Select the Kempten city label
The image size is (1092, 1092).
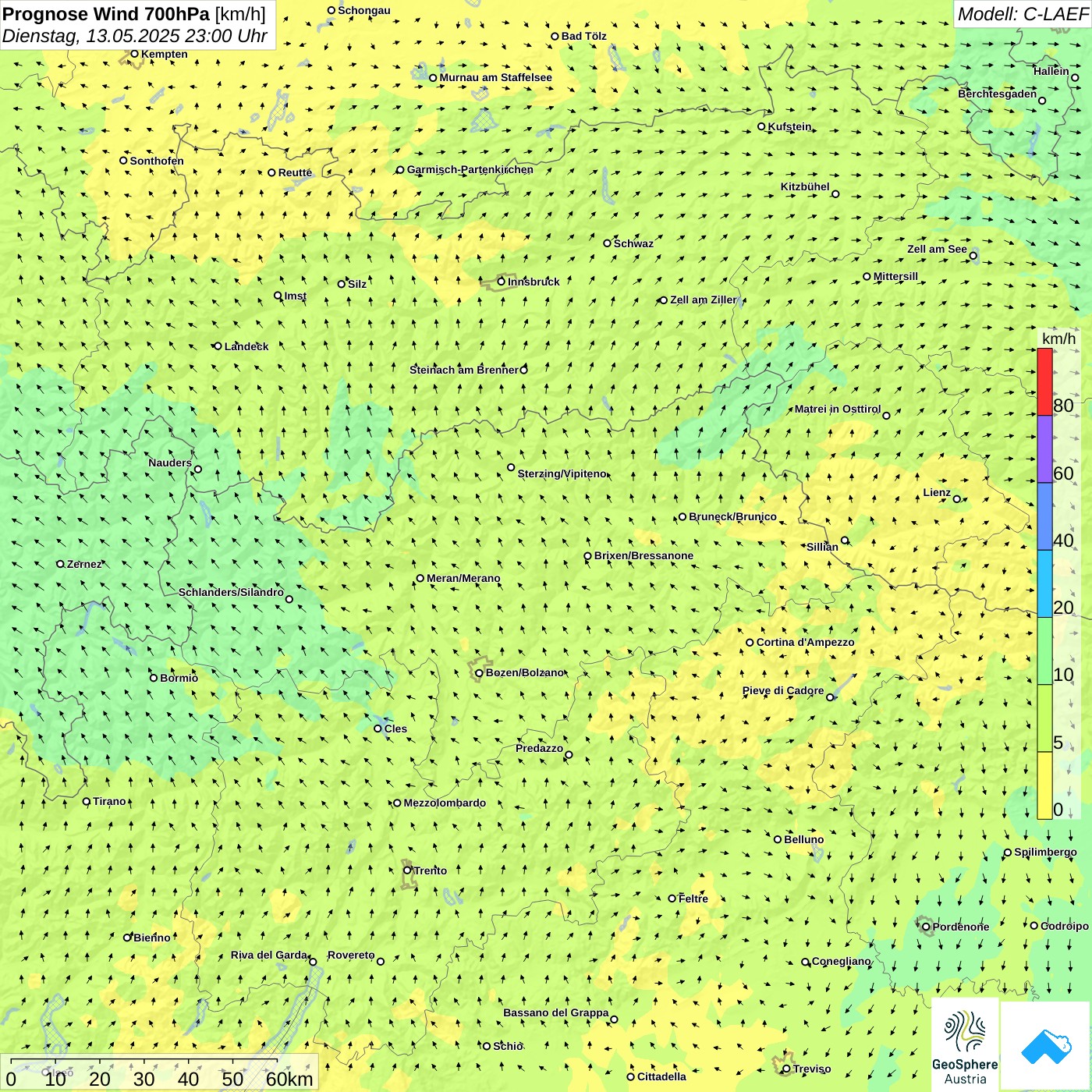point(165,54)
